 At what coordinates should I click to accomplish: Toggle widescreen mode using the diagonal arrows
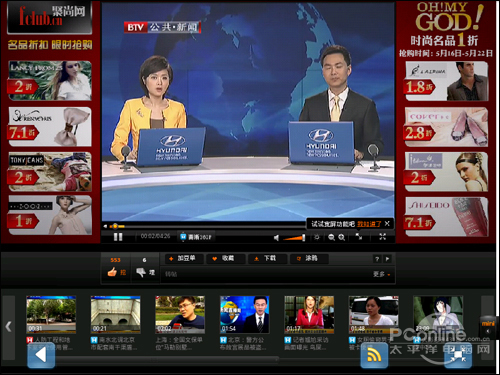[x=359, y=237]
